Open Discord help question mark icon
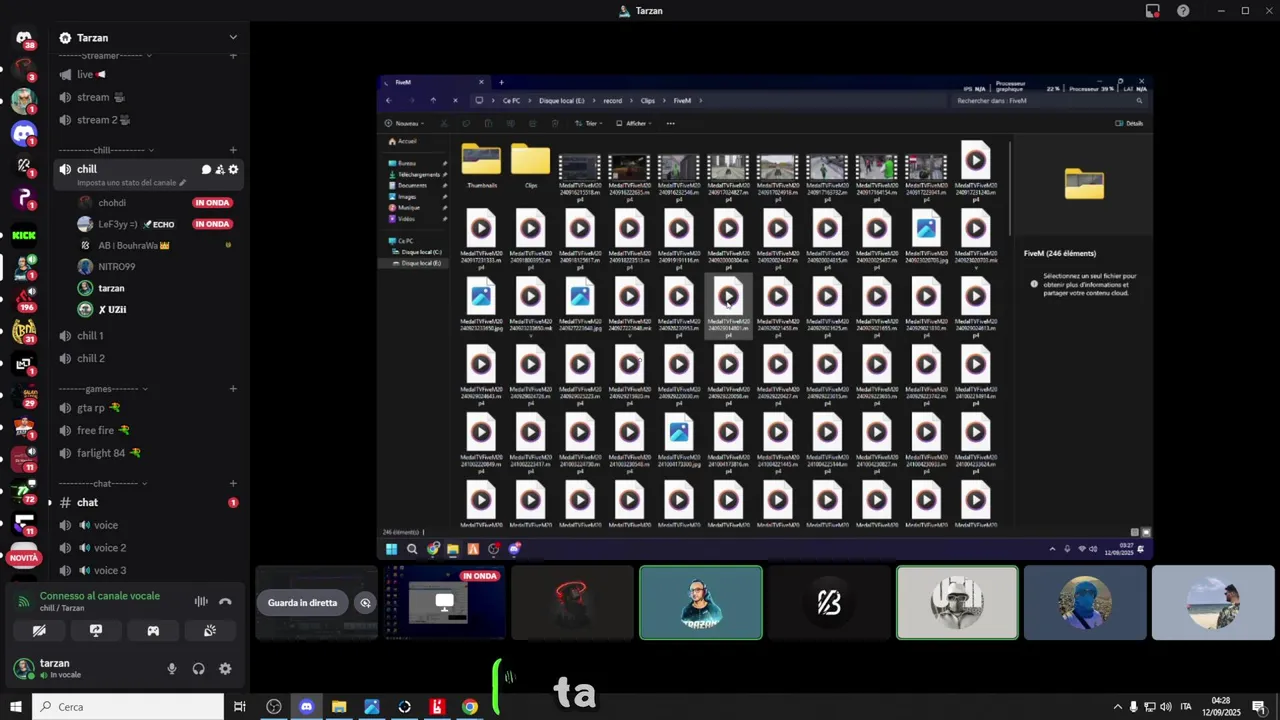1280x720 pixels. click(1183, 11)
